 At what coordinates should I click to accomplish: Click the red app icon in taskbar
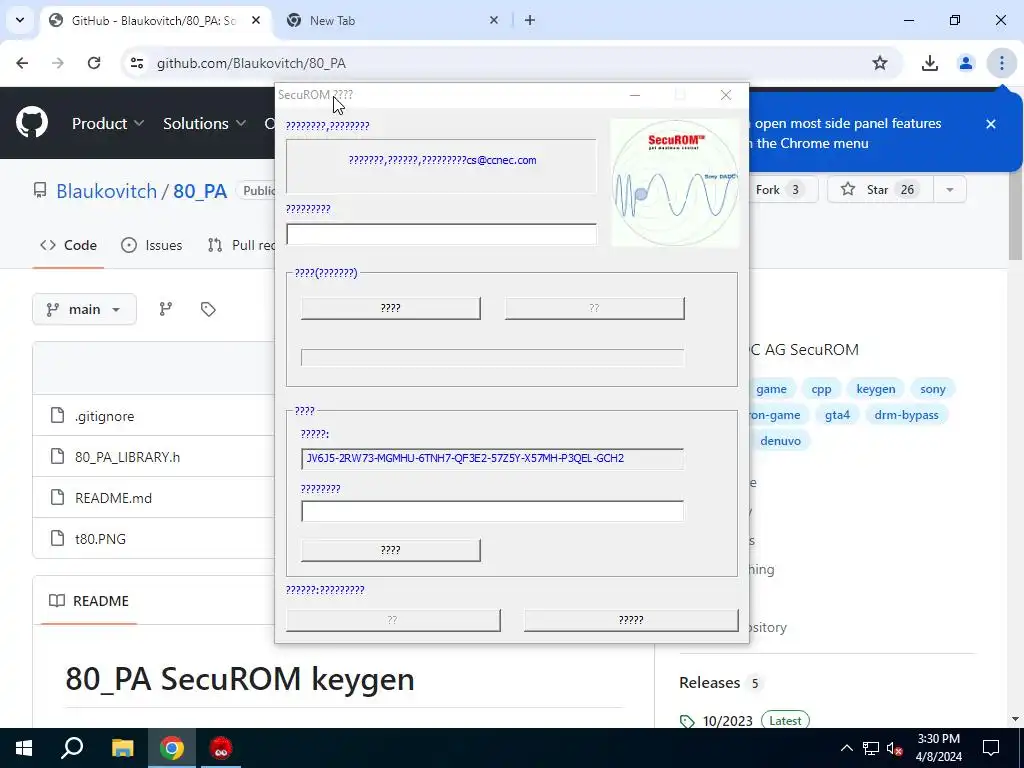221,748
